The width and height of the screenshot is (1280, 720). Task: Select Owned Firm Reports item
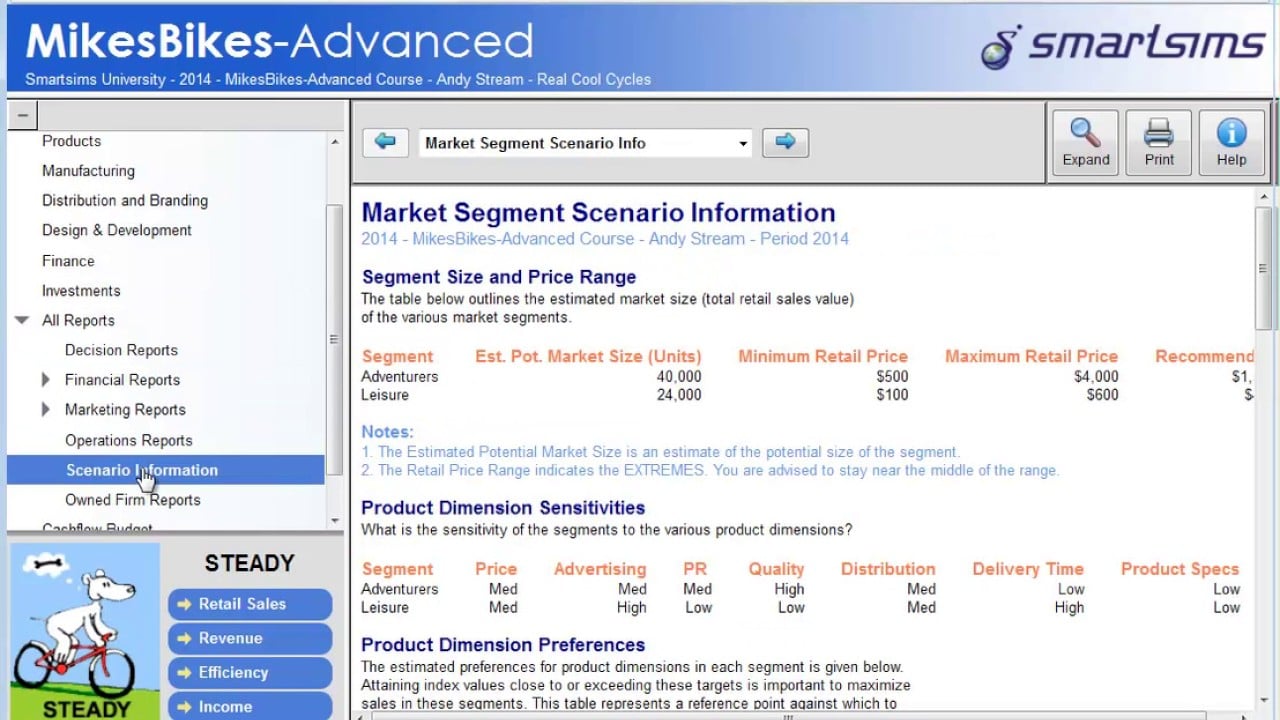tap(132, 500)
